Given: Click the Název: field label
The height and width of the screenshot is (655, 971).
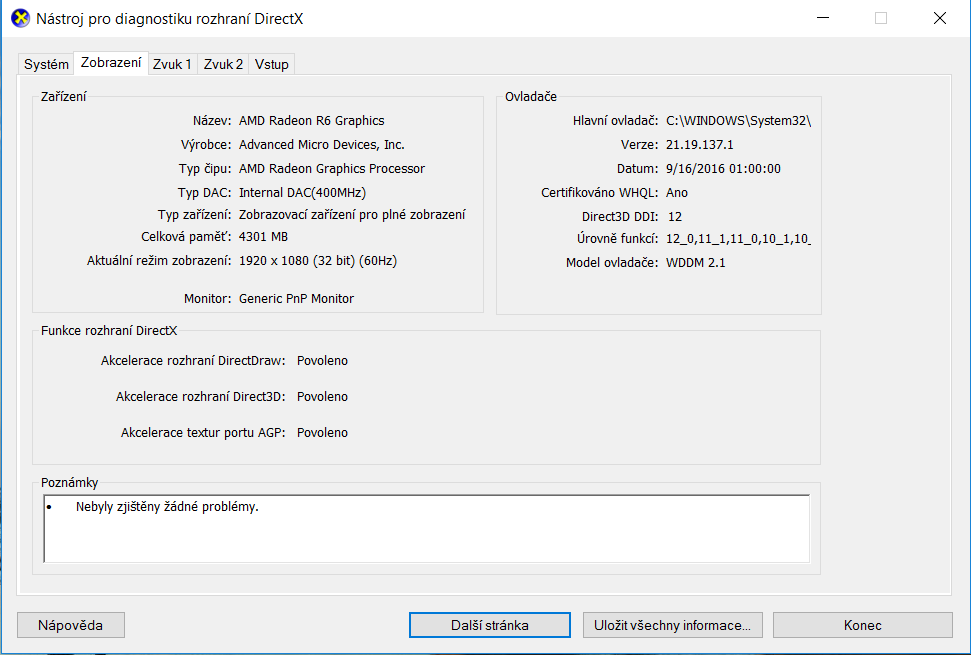Looking at the screenshot, I should pos(212,121).
